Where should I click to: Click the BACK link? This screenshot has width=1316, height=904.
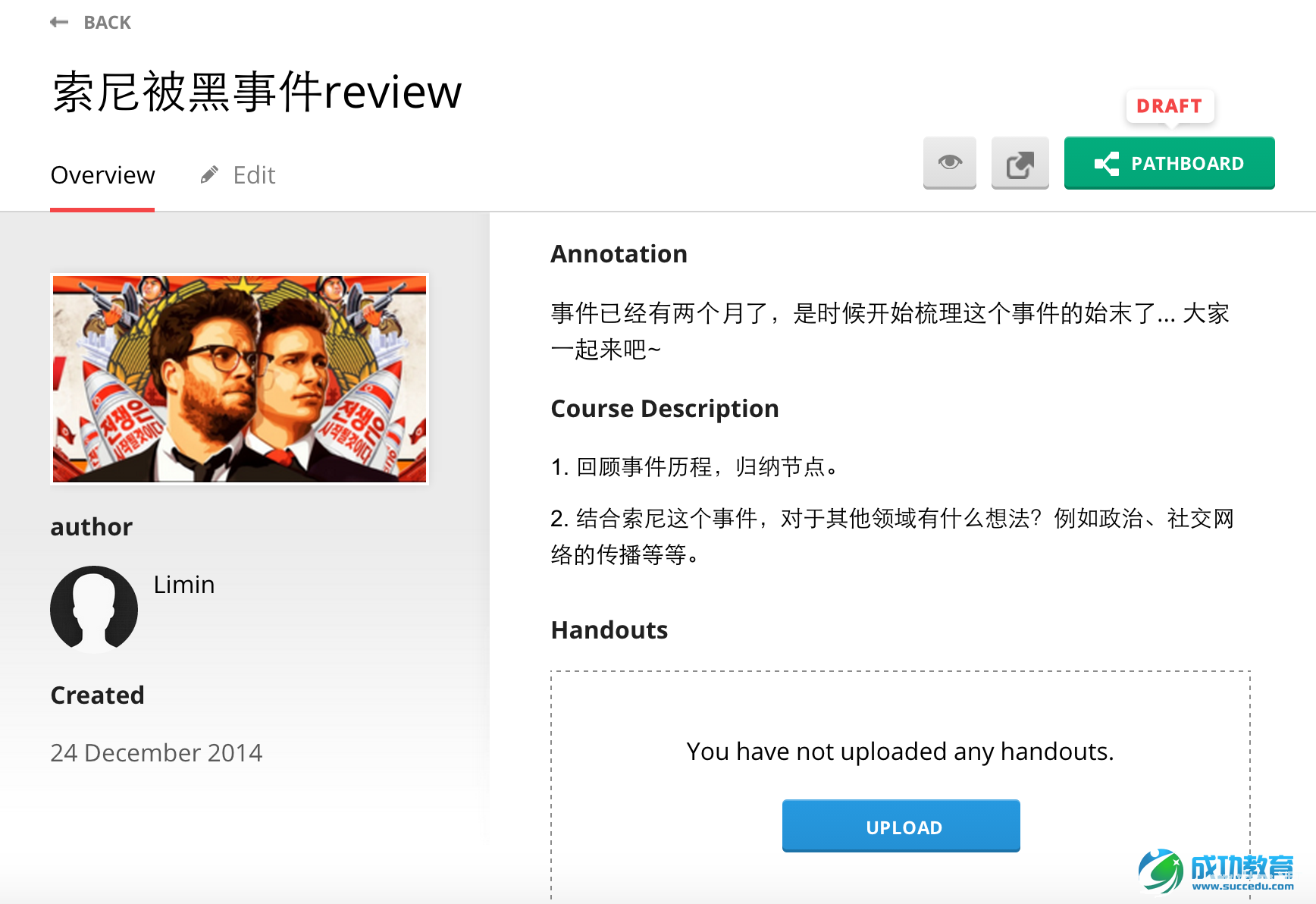(x=107, y=22)
